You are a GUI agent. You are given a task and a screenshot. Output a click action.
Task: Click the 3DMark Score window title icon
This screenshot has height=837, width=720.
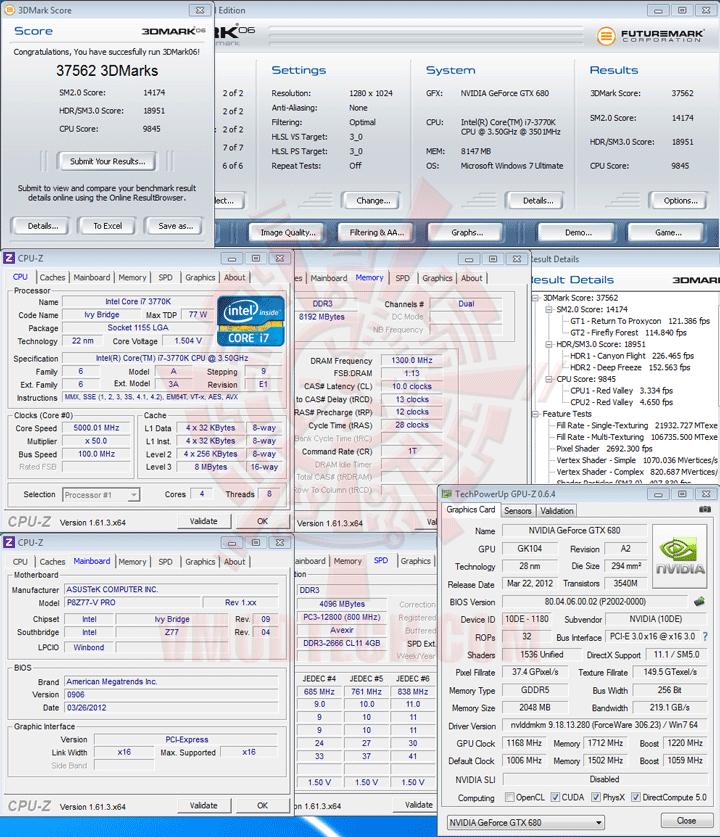tap(9, 10)
